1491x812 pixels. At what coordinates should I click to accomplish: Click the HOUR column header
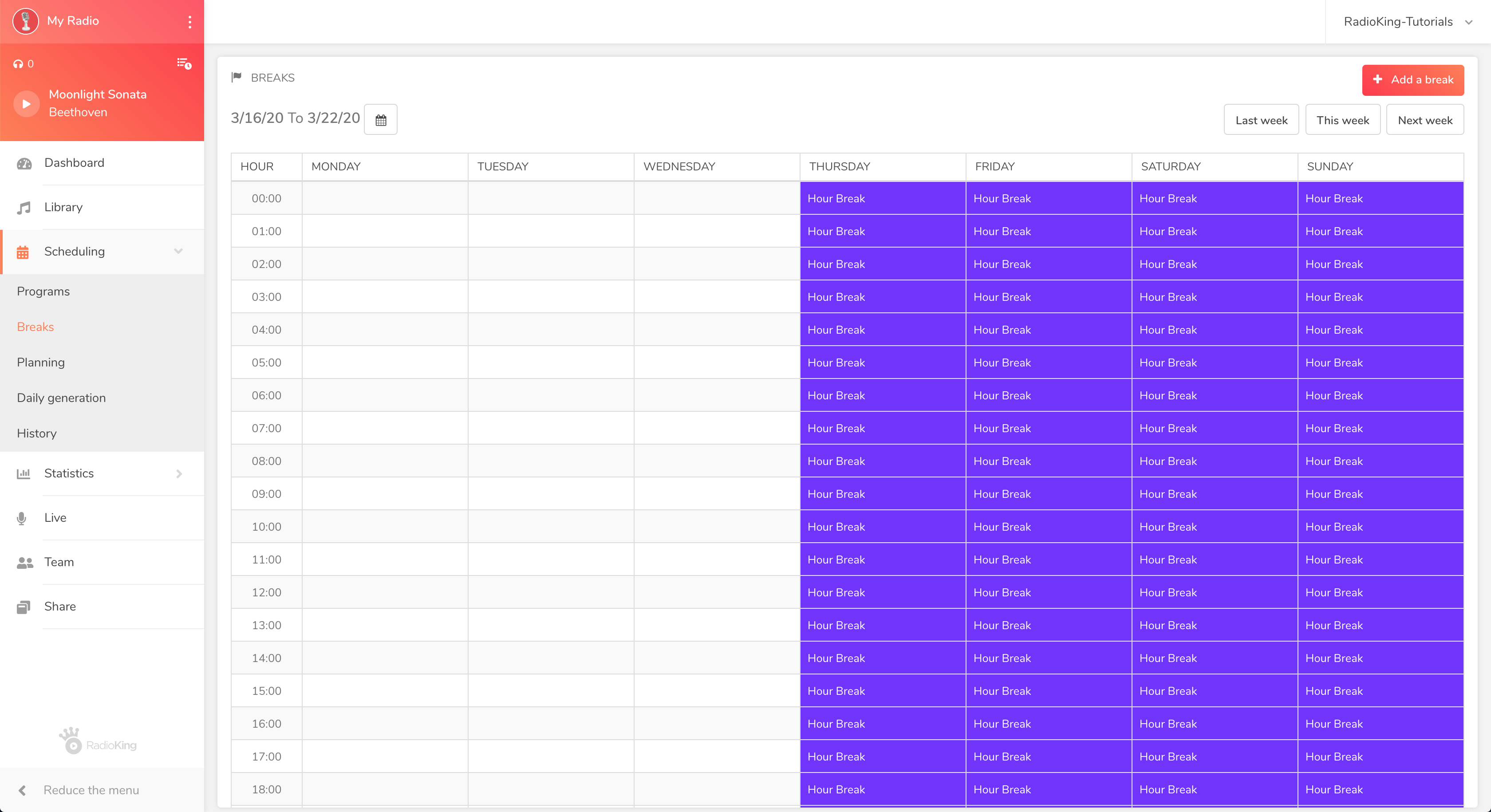pyautogui.click(x=266, y=167)
